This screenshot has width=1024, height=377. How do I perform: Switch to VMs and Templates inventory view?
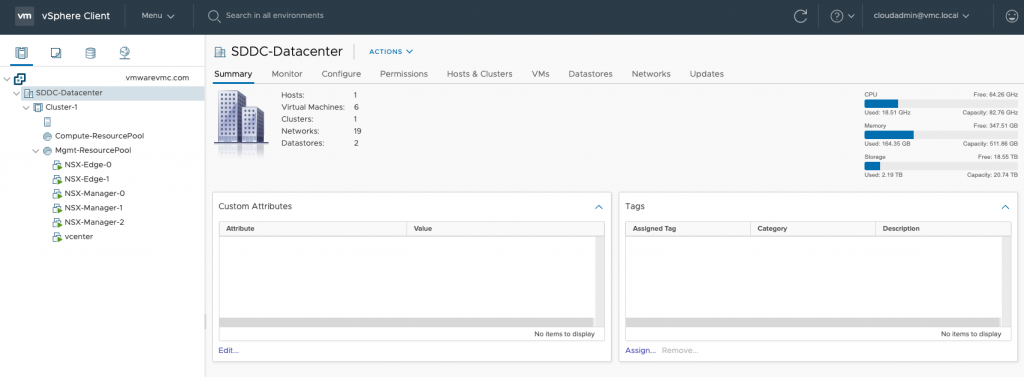click(56, 53)
